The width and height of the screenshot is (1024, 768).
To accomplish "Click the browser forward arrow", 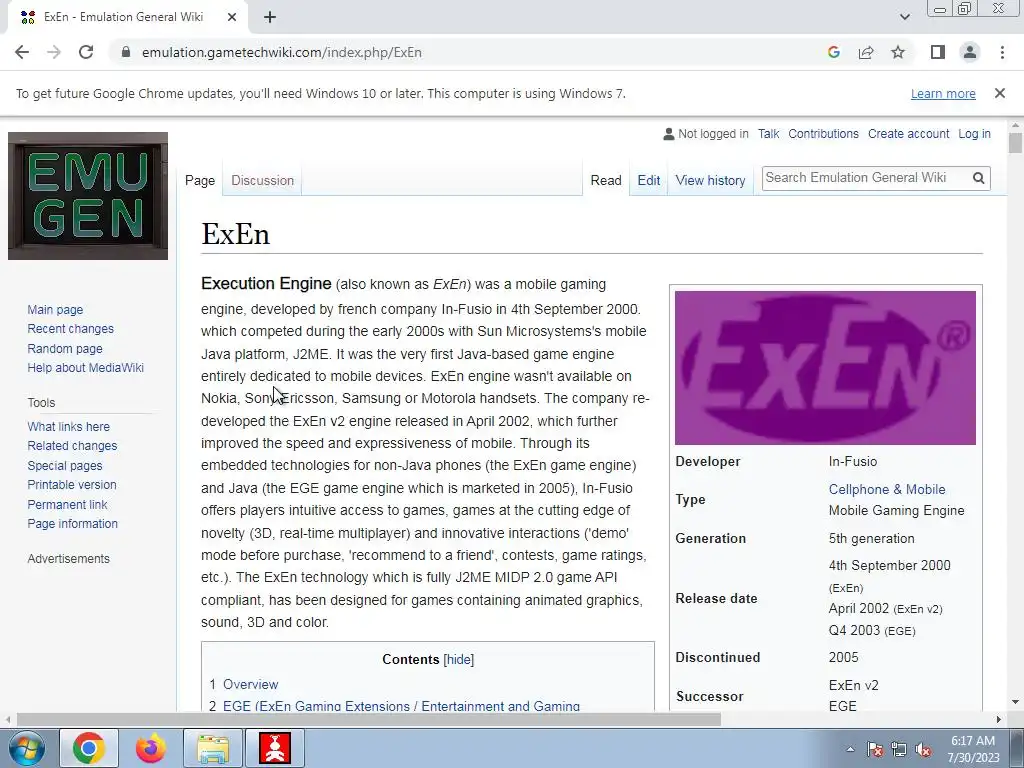I will pos(54,52).
